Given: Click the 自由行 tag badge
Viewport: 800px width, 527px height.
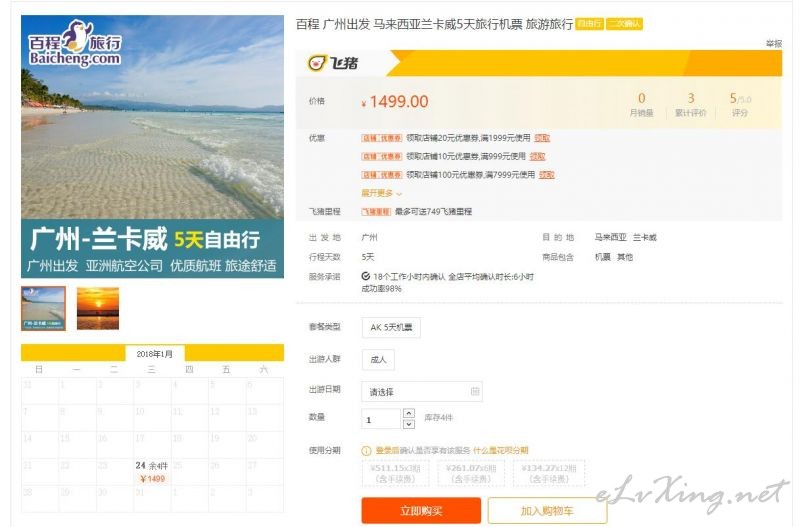Looking at the screenshot, I should pyautogui.click(x=589, y=24).
